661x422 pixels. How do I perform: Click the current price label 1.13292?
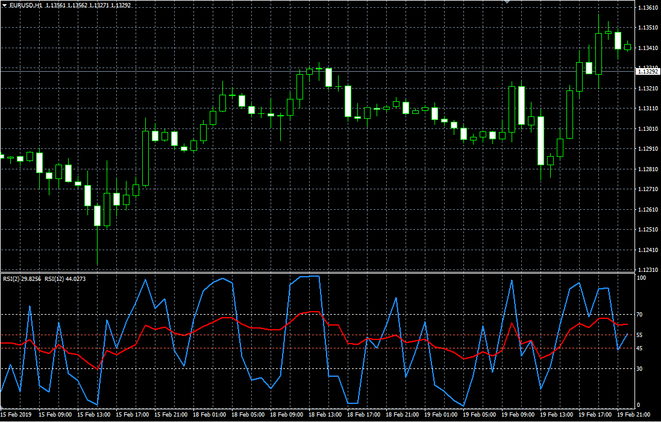(x=648, y=72)
